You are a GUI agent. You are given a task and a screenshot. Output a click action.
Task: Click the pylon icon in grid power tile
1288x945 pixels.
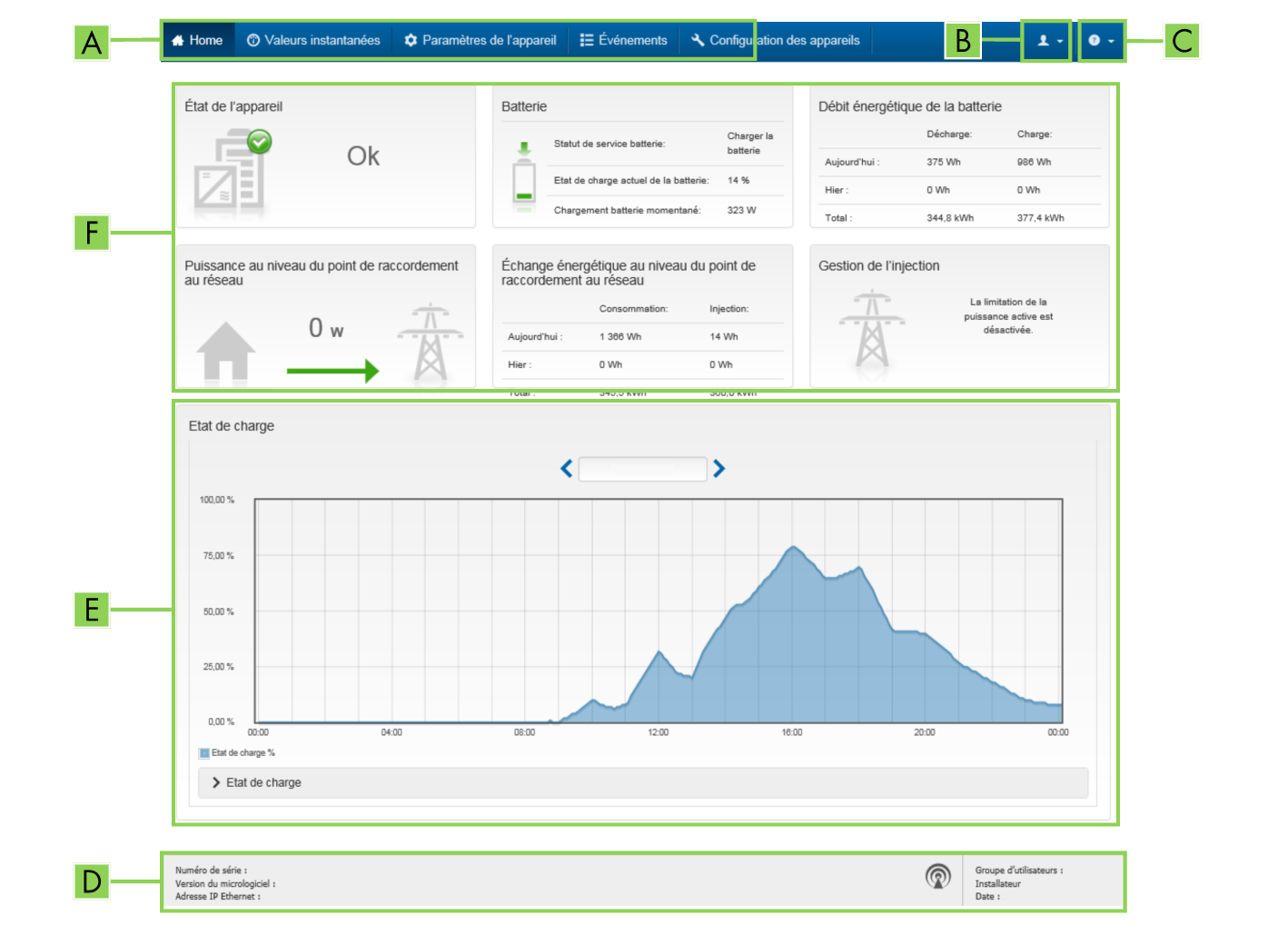431,342
